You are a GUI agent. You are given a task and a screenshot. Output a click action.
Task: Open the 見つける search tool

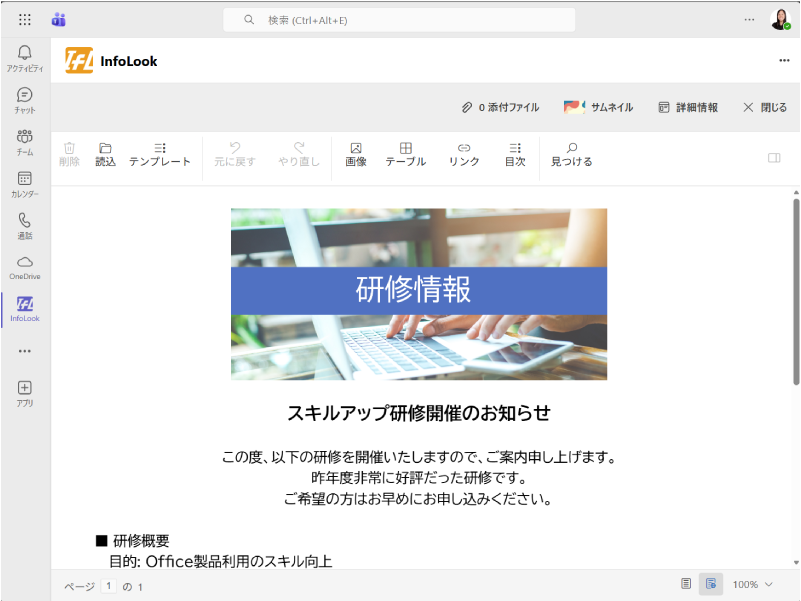572,154
